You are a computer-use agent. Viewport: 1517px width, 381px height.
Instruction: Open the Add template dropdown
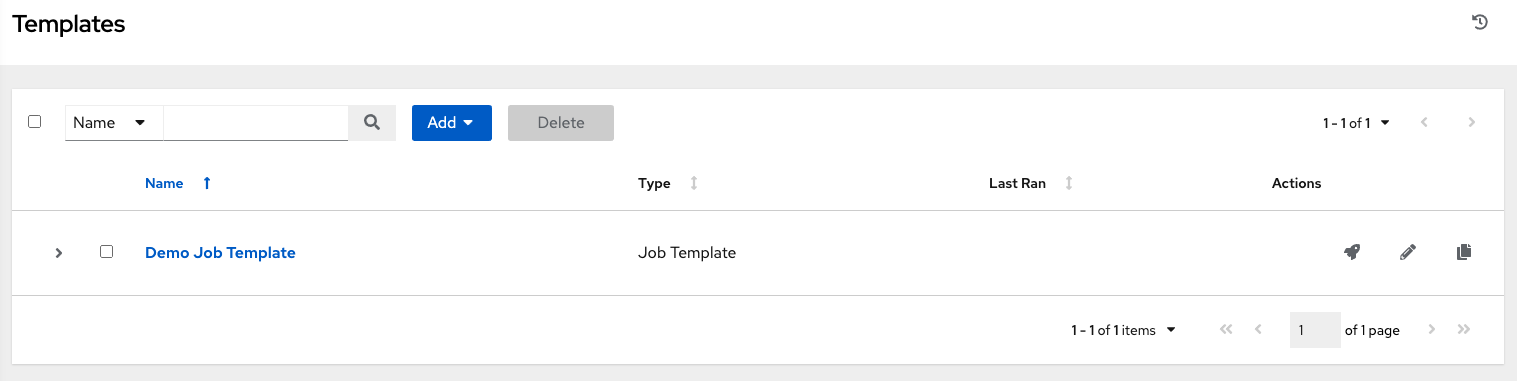point(452,122)
